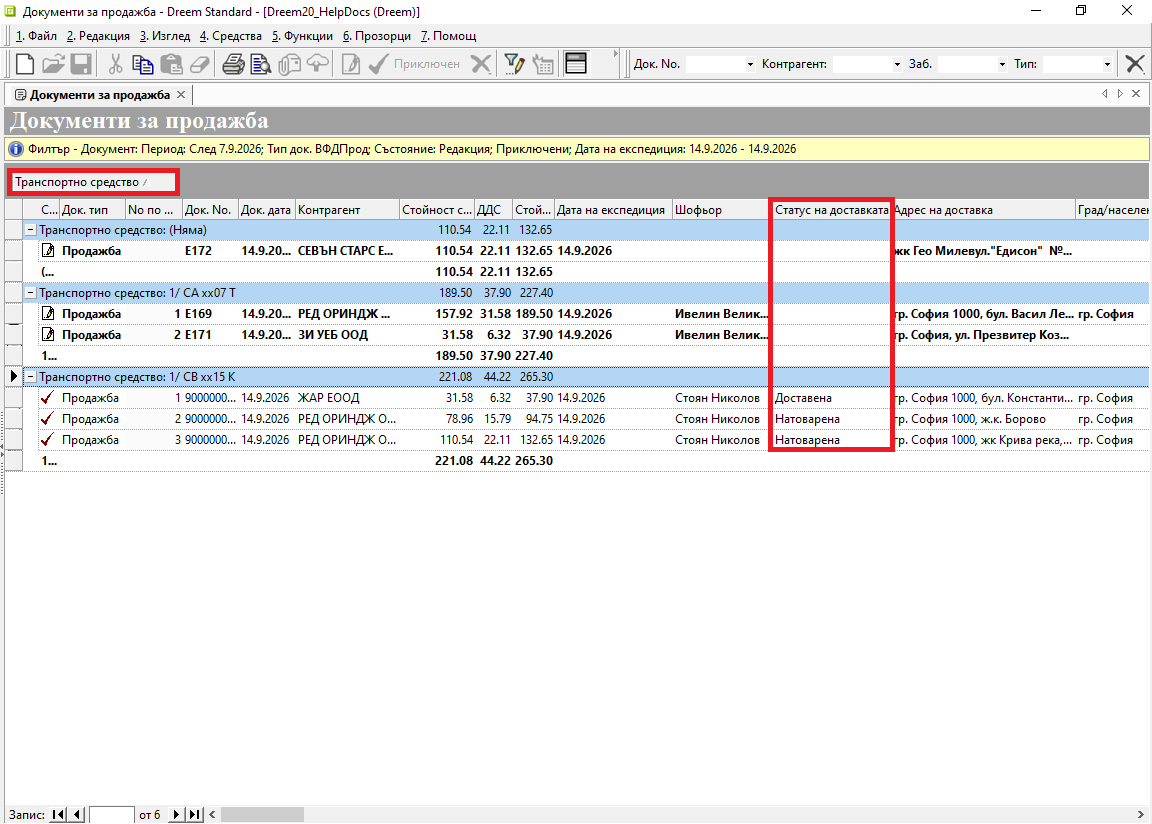Click the Copy icon in the toolbar

(143, 64)
